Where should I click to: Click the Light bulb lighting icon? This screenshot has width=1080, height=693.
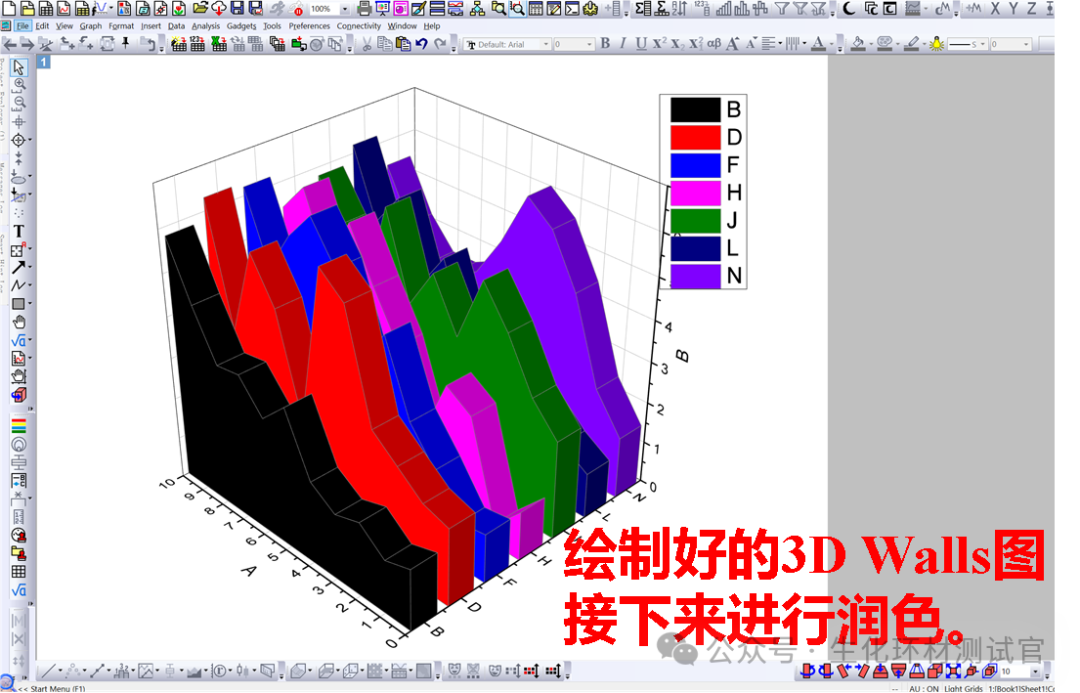(936, 44)
